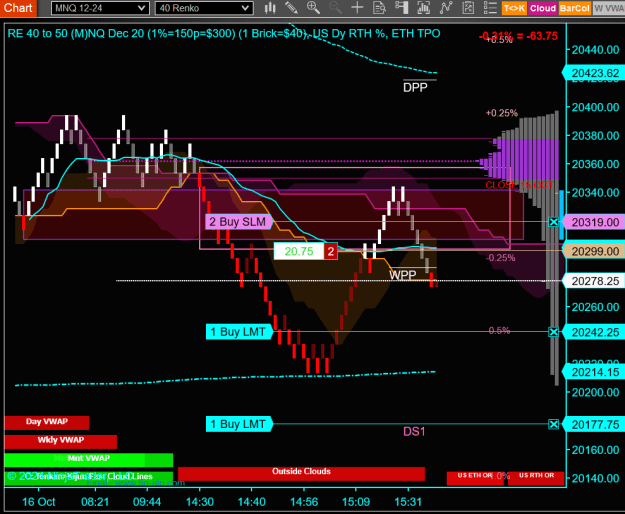
Task: Click the 1 Buy LMT label at 20242.25
Action: tap(238, 332)
